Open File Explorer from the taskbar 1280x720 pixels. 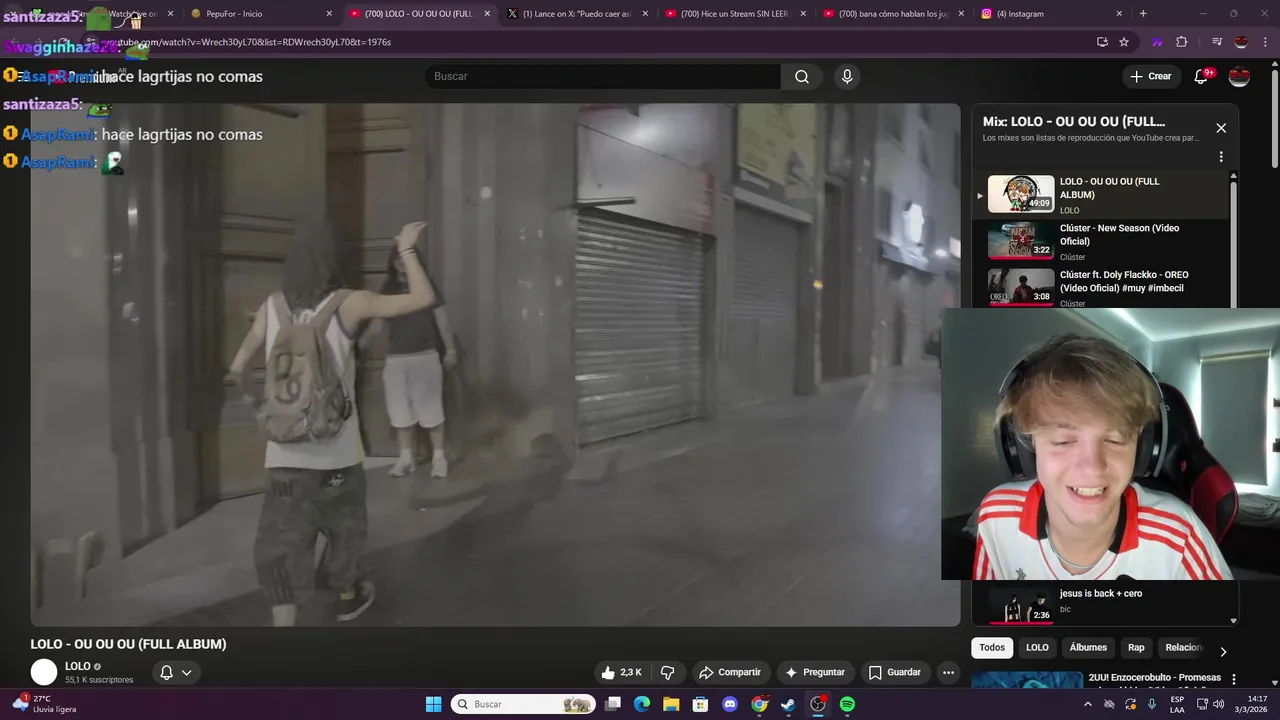(671, 704)
